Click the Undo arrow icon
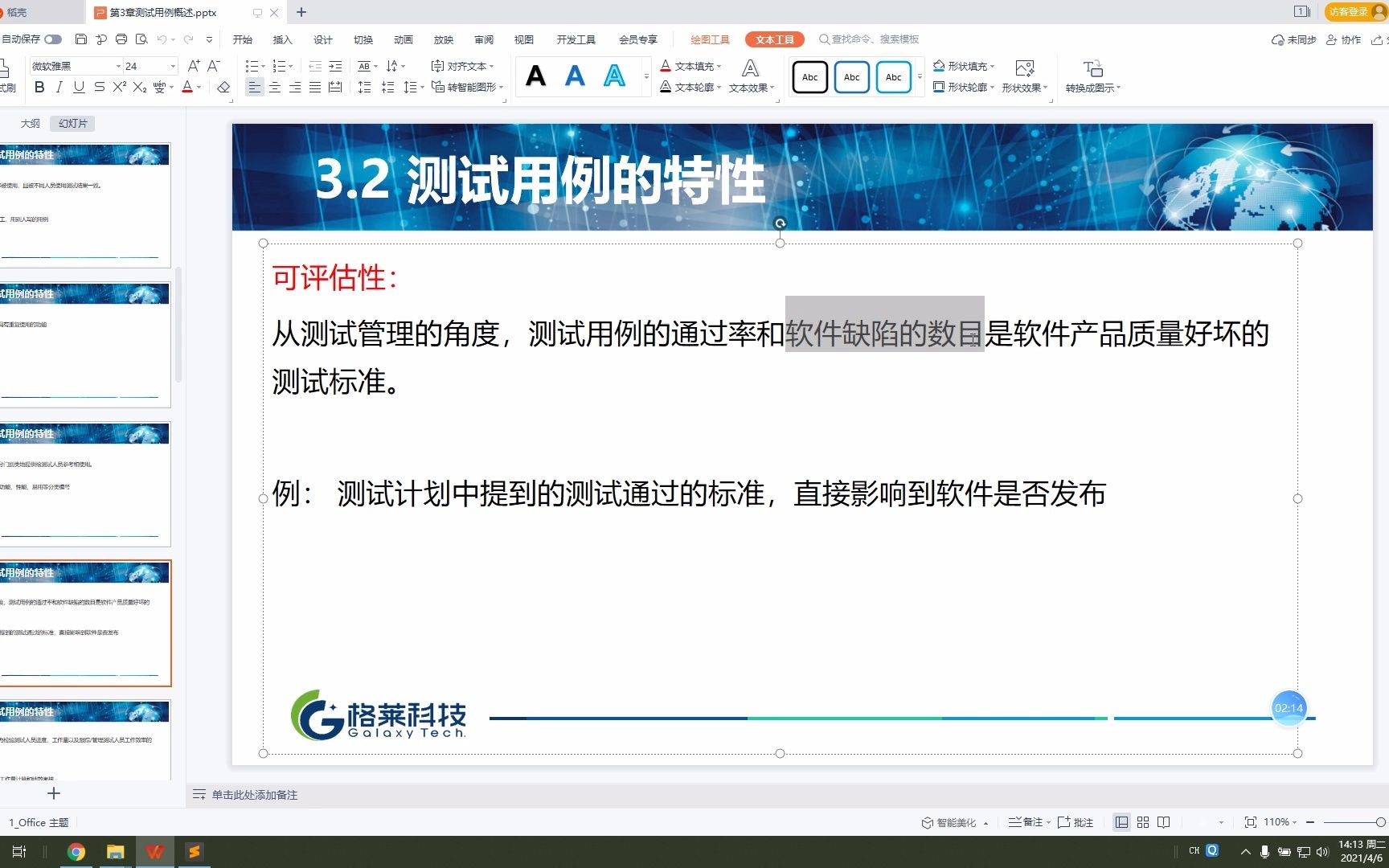 [162, 39]
